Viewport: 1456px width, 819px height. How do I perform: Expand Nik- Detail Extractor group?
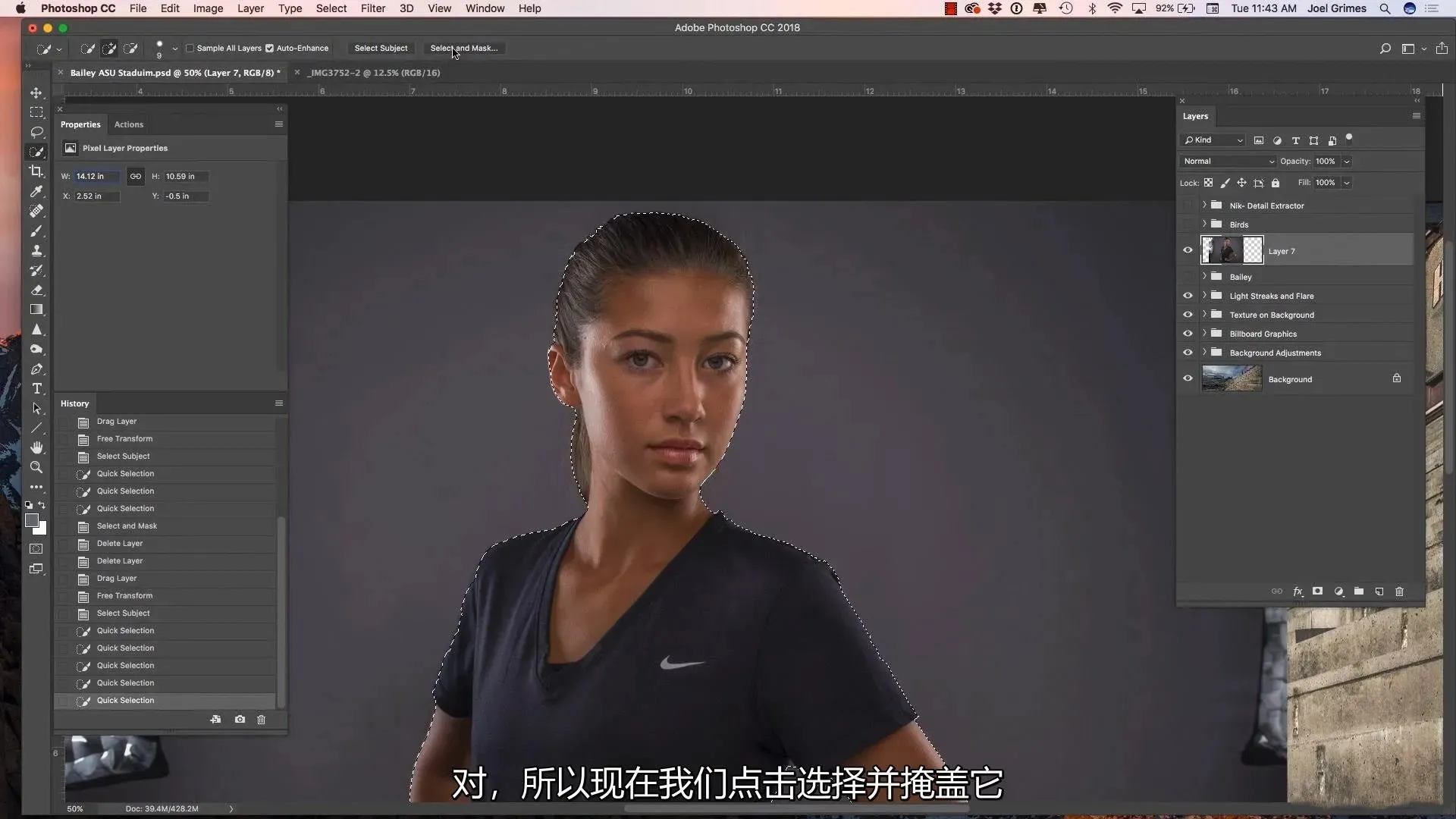pos(1204,205)
